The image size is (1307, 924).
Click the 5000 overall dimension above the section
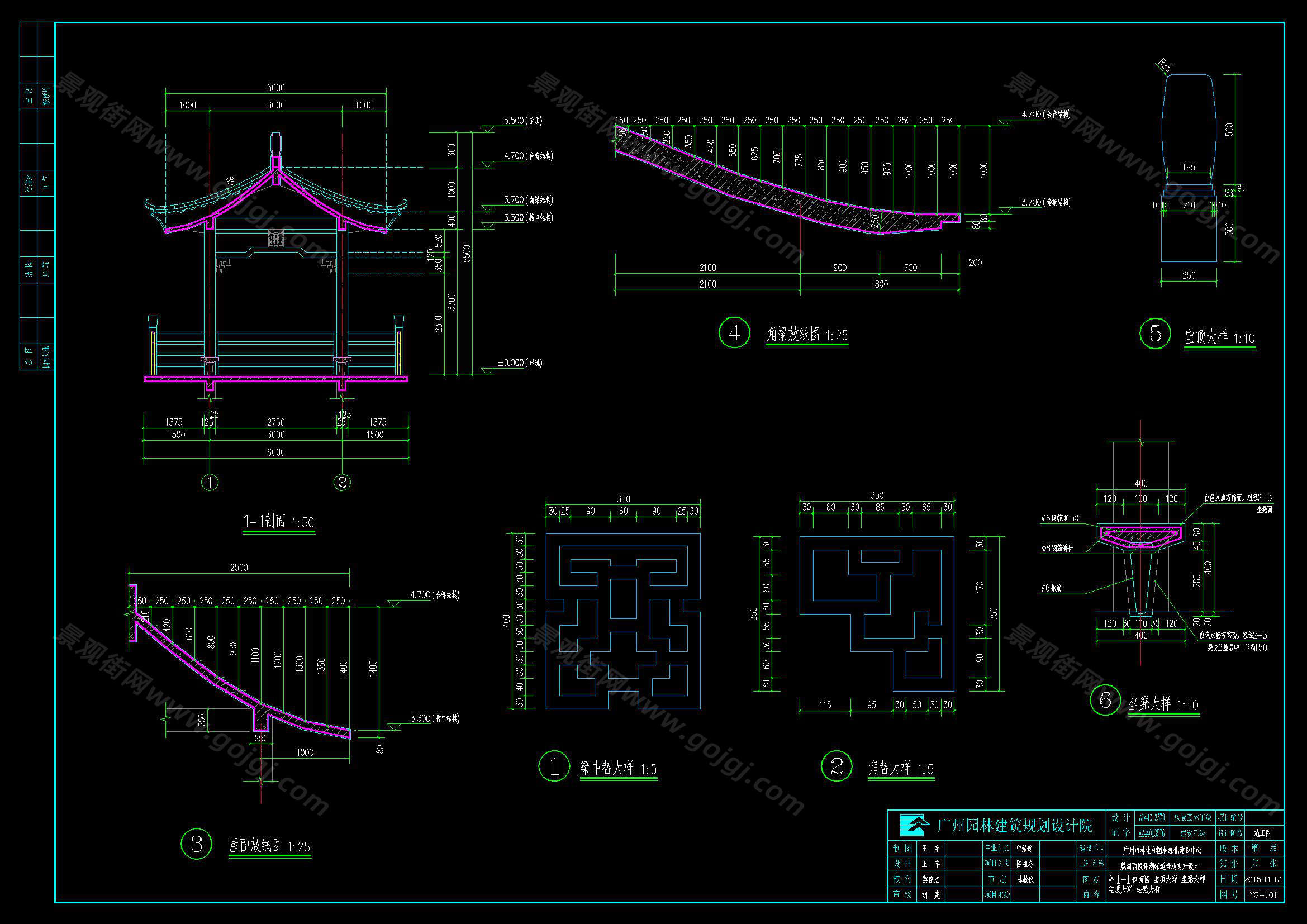coord(275,88)
